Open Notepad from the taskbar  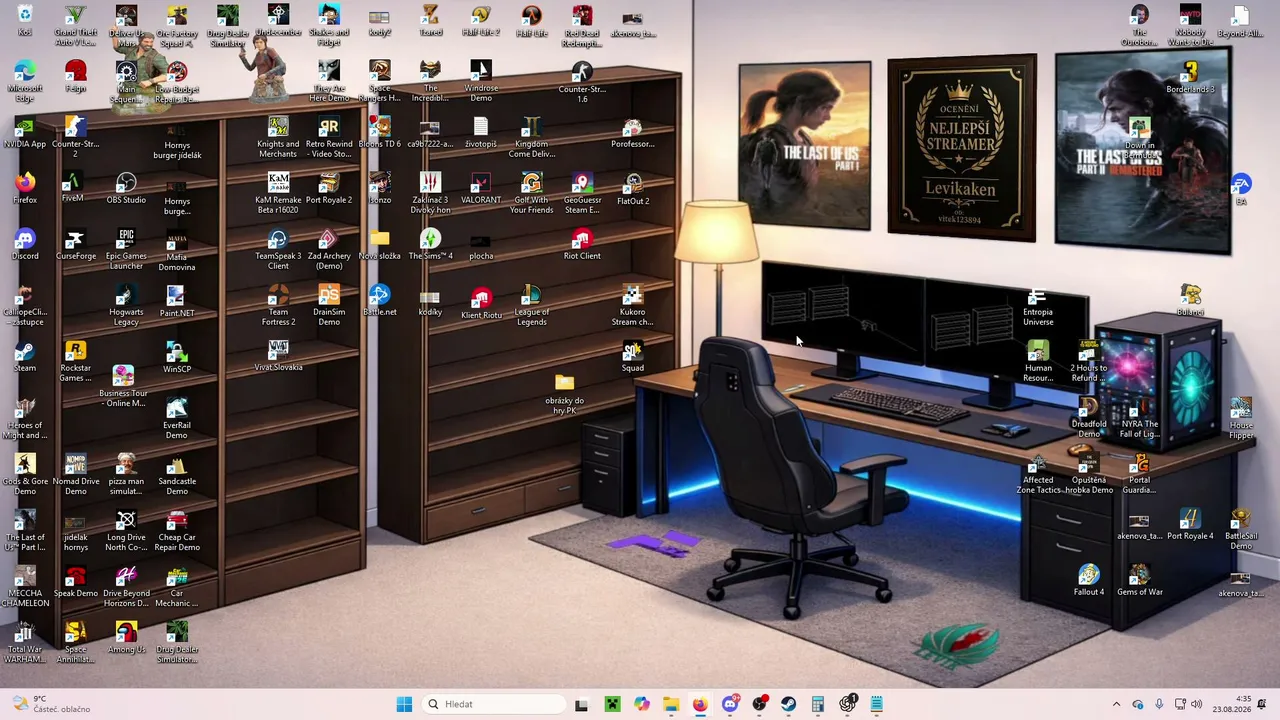(877, 704)
